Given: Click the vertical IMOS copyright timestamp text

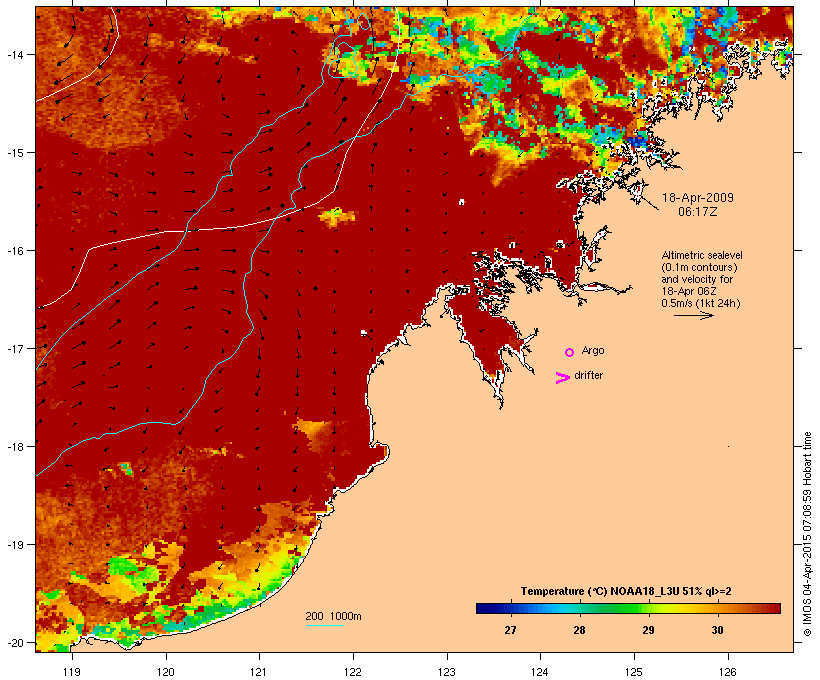Looking at the screenshot, I should click(807, 534).
